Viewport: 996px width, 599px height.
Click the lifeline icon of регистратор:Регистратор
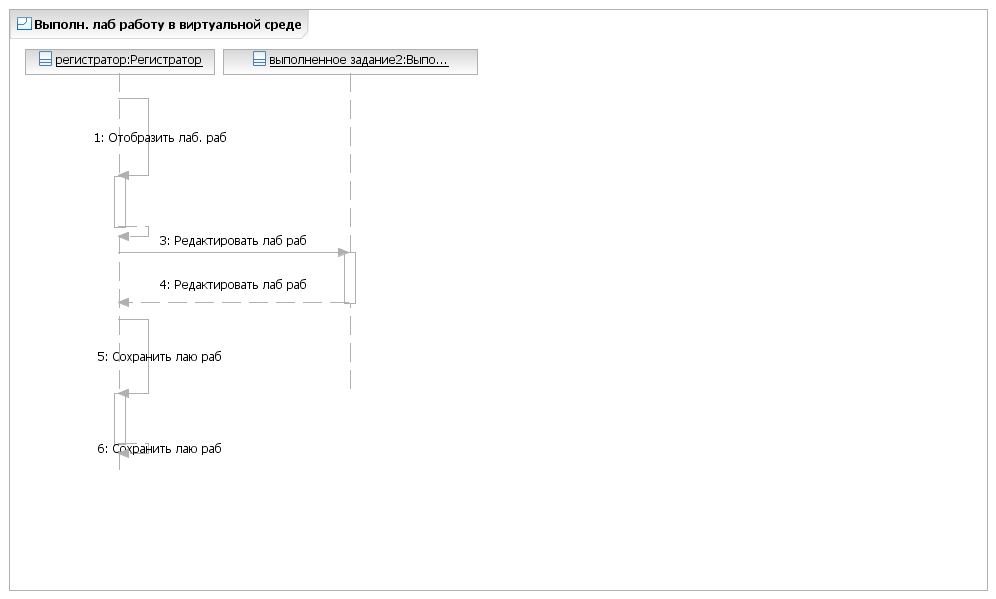[x=45, y=59]
